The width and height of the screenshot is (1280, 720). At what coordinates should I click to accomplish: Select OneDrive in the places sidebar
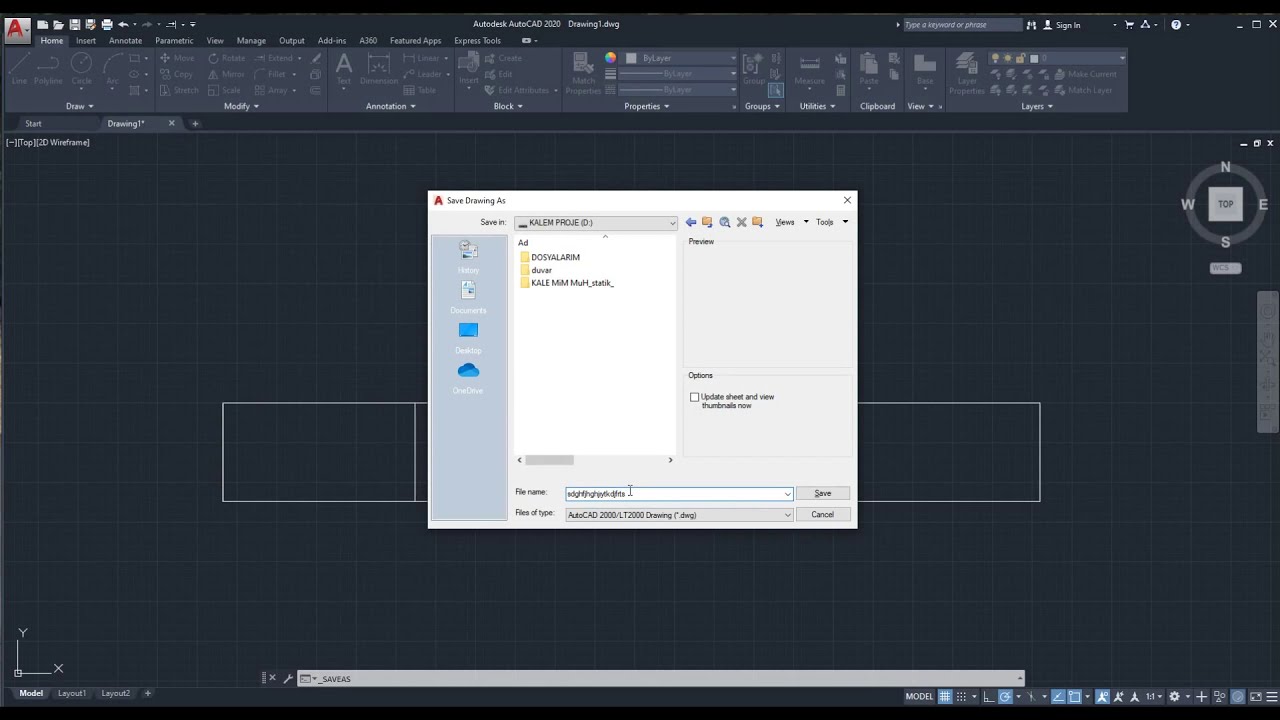point(468,377)
